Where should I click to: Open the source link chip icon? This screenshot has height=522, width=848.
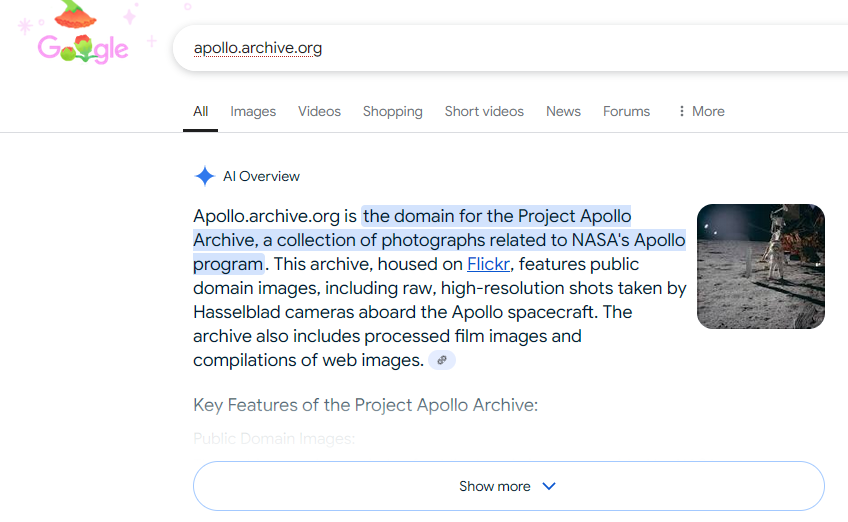point(442,360)
